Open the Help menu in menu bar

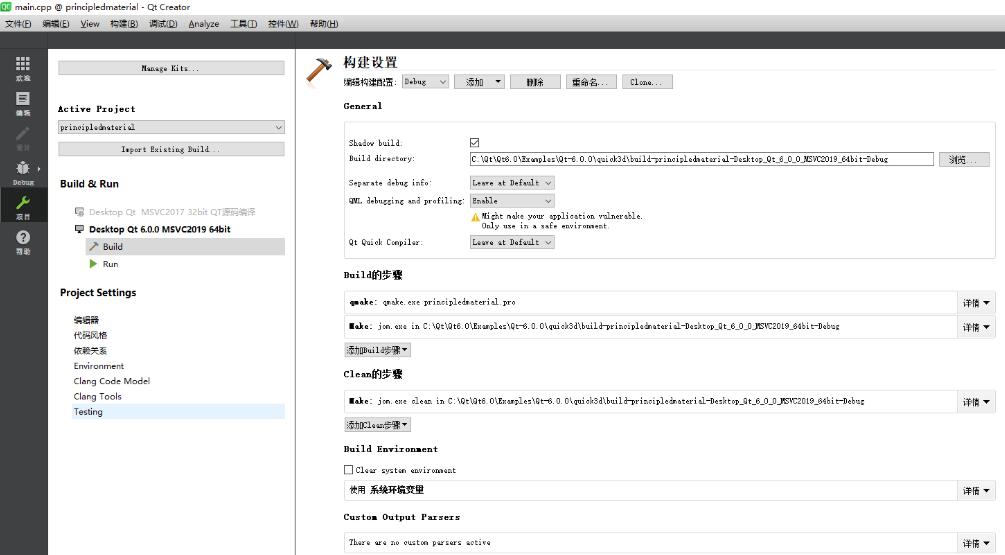click(324, 24)
